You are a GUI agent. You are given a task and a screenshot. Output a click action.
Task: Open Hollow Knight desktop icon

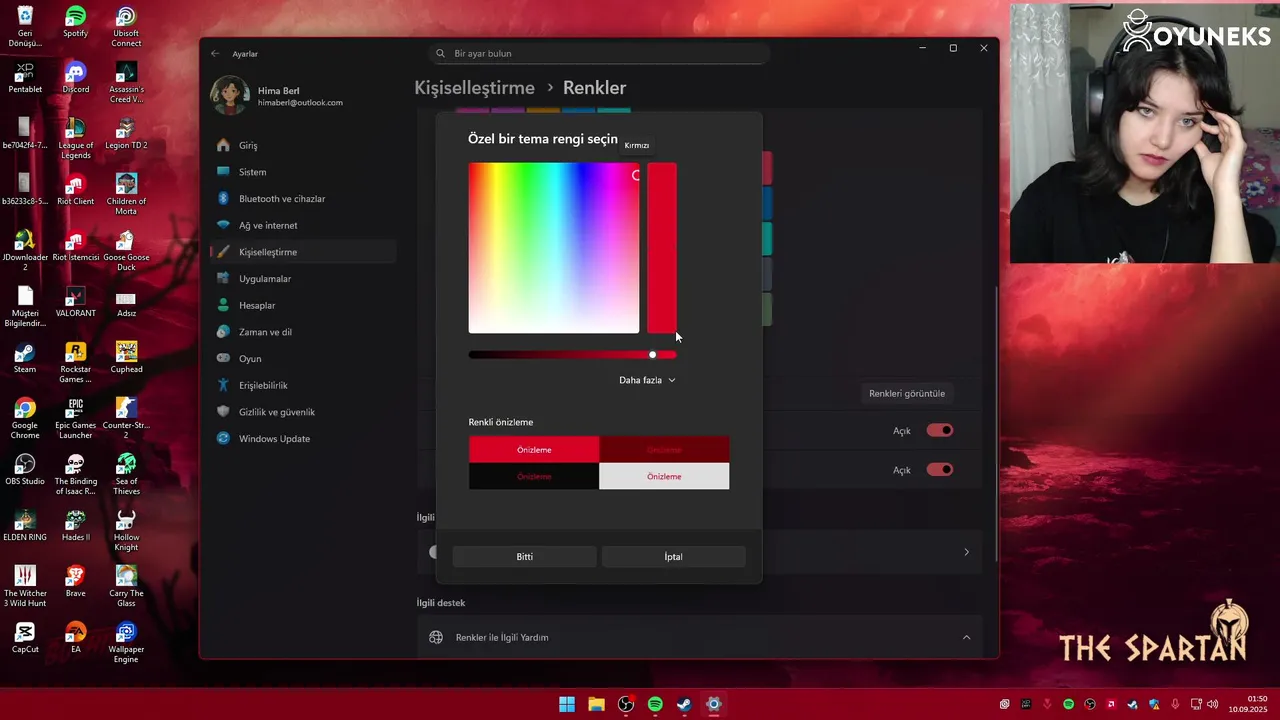click(x=126, y=530)
